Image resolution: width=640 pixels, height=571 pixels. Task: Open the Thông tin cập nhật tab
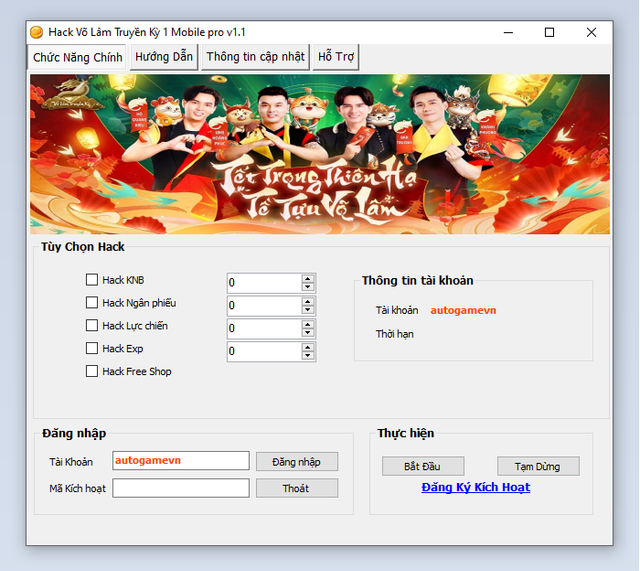coord(255,57)
